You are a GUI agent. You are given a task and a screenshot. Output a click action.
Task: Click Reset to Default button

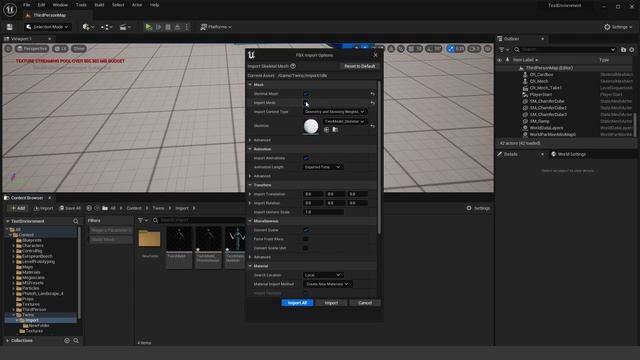[359, 66]
